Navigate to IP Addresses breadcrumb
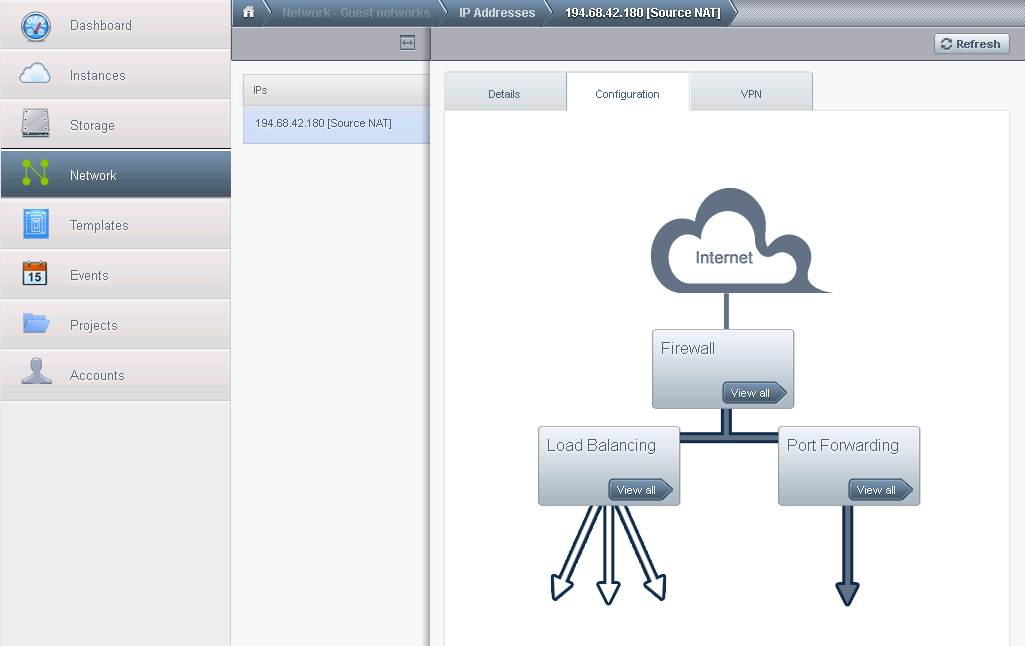This screenshot has width=1025, height=646. click(x=497, y=13)
